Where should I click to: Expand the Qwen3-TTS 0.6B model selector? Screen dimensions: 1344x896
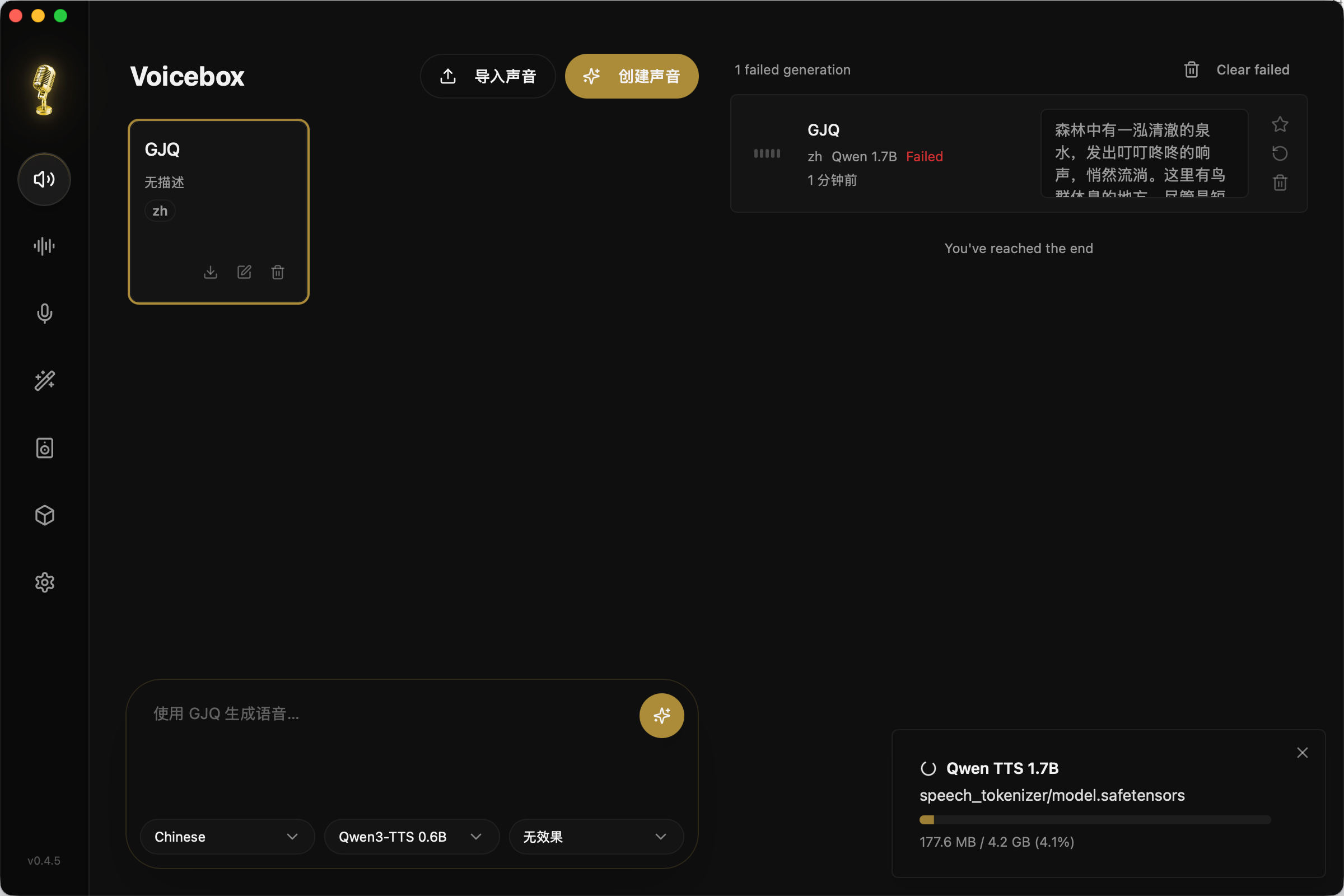pyautogui.click(x=411, y=837)
